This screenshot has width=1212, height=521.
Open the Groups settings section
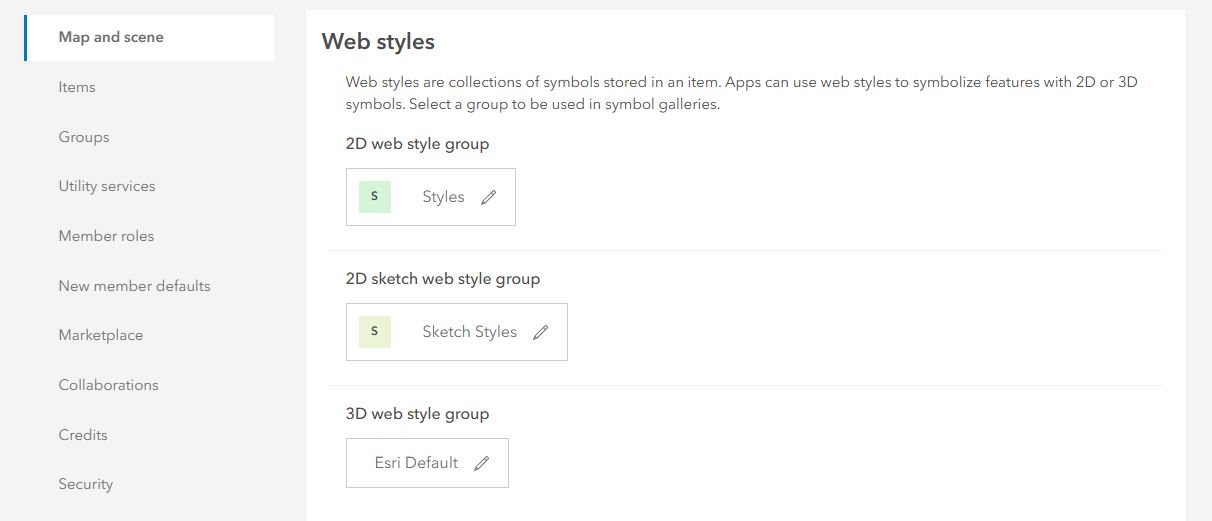click(84, 137)
